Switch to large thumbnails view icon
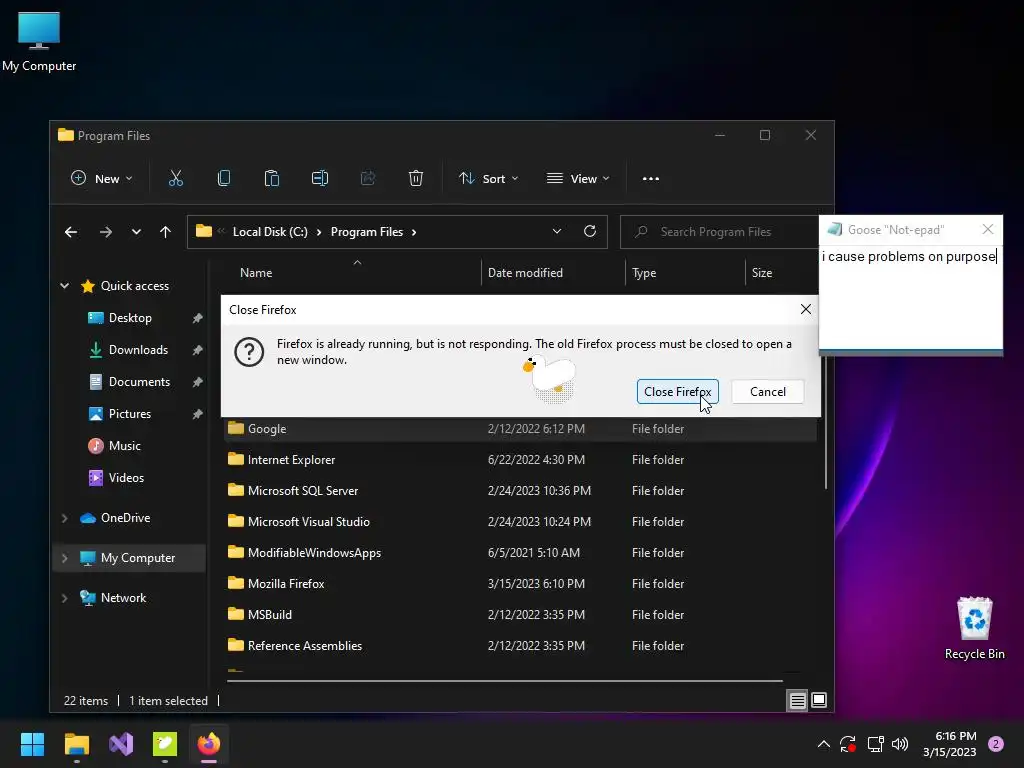Screen dimensions: 1024x768 (819, 701)
